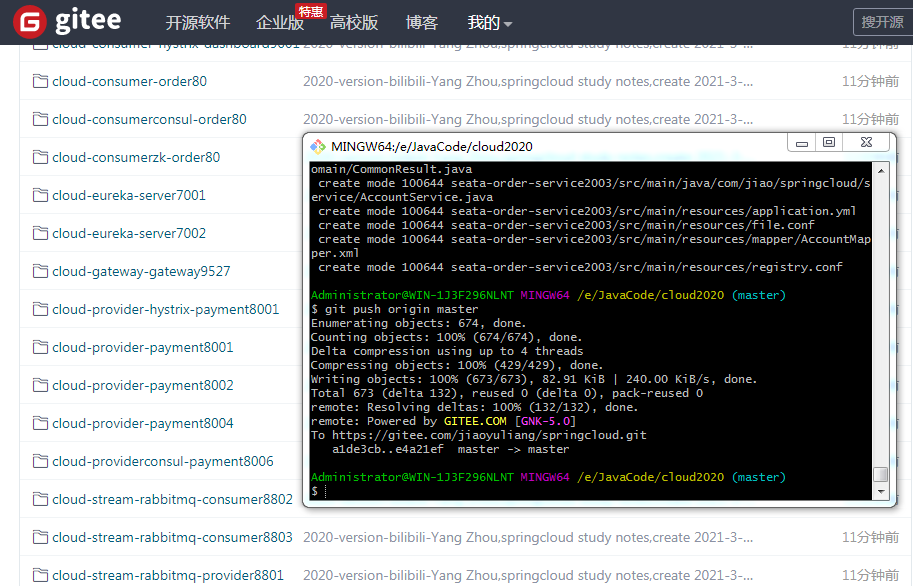This screenshot has width=913, height=586.
Task: Open the cloud-eureka-server7001 folder link
Action: coord(129,195)
